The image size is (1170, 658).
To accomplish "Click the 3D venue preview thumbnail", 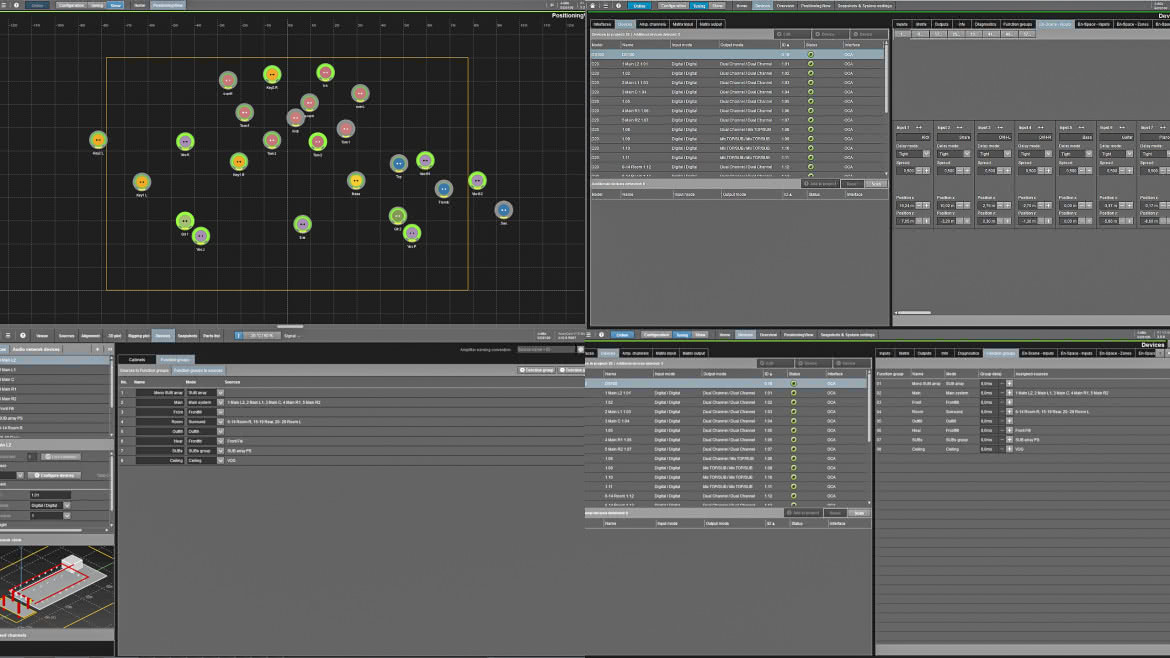I will [x=57, y=587].
